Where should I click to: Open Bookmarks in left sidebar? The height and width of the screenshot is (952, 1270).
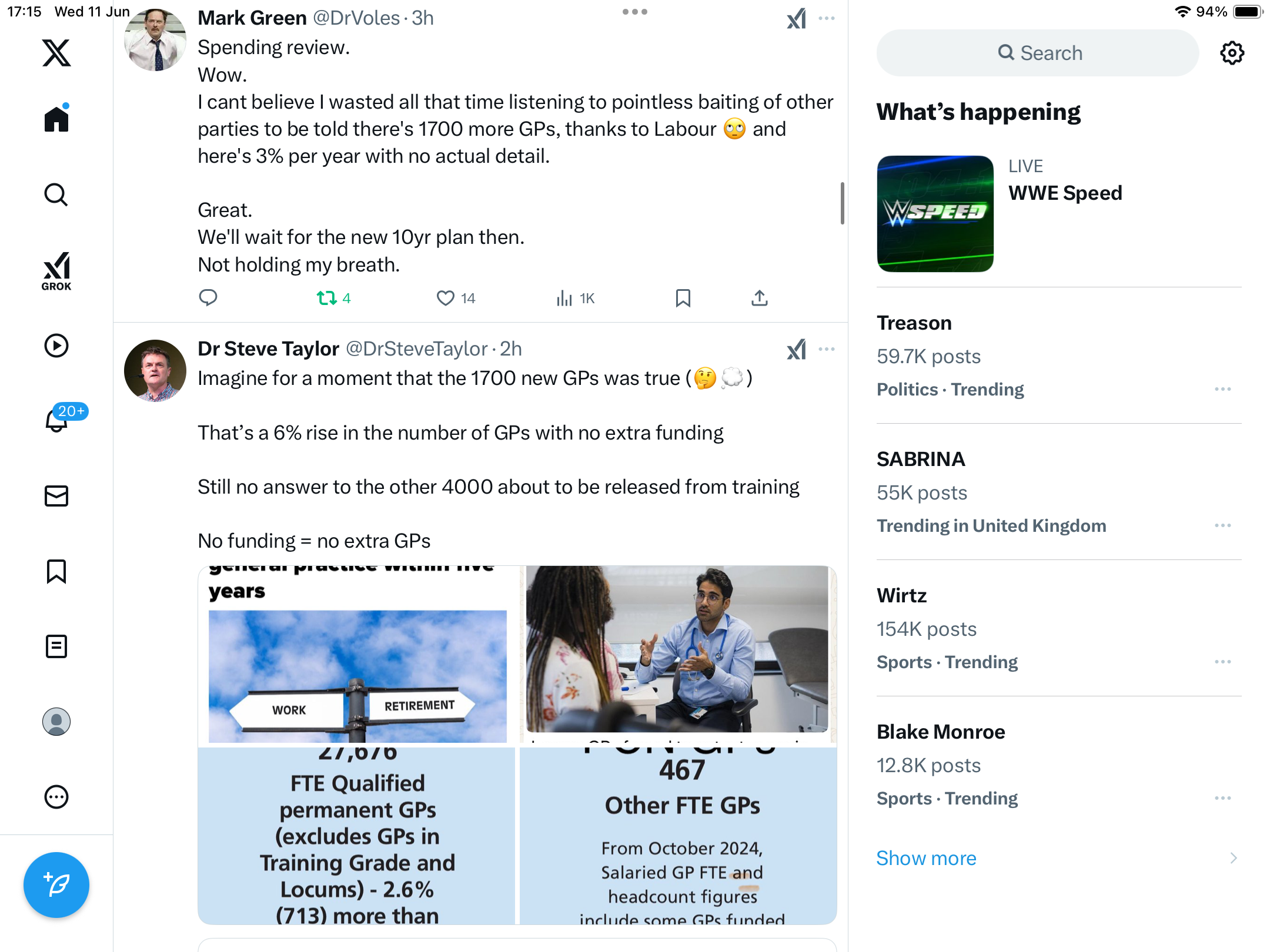point(56,571)
